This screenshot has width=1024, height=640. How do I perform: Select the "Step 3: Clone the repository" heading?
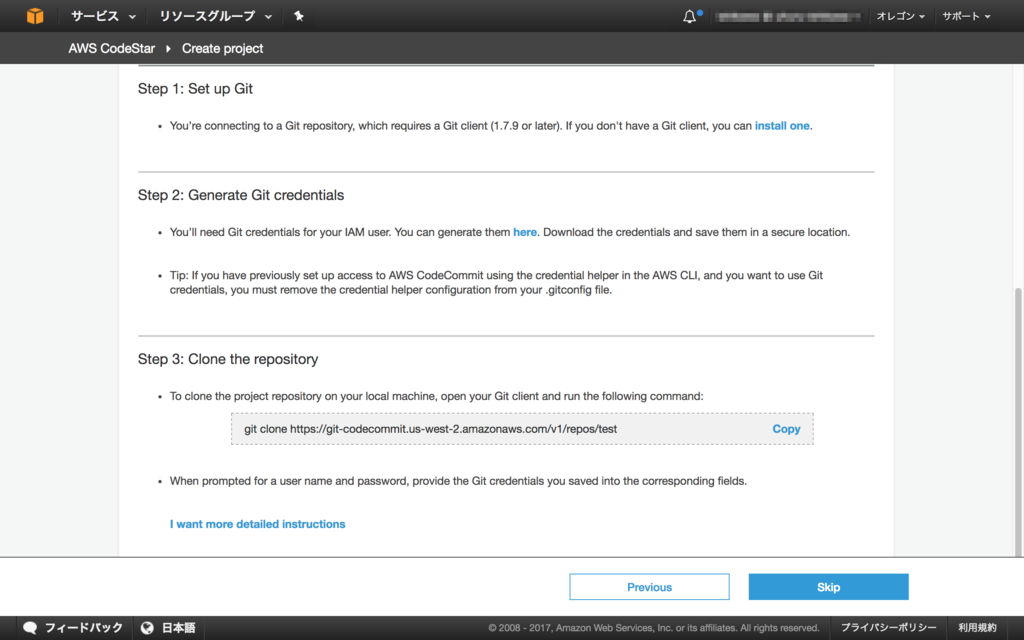228,359
